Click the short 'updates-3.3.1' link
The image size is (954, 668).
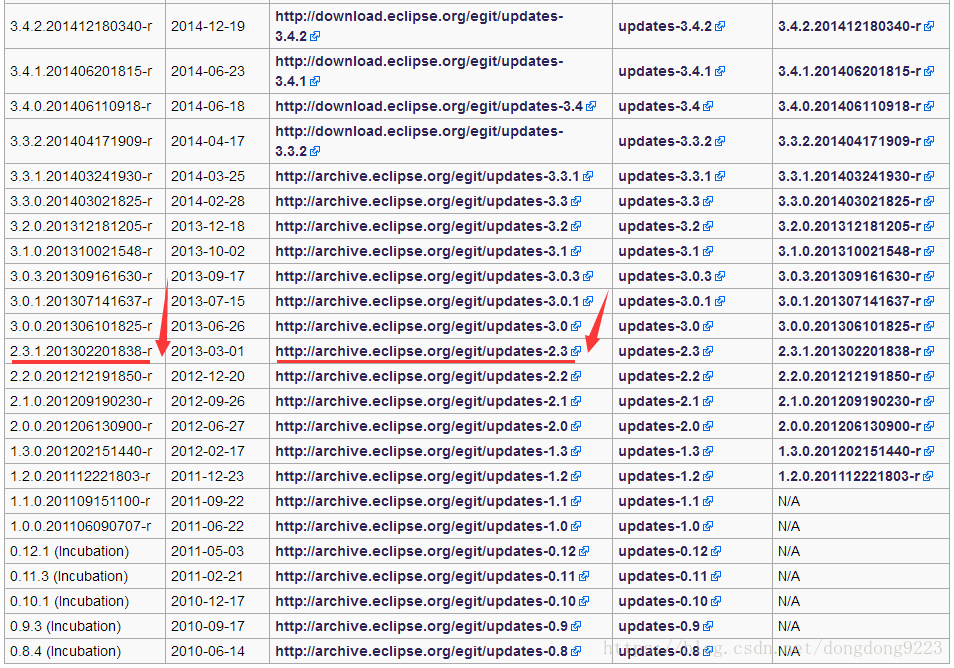pos(671,176)
